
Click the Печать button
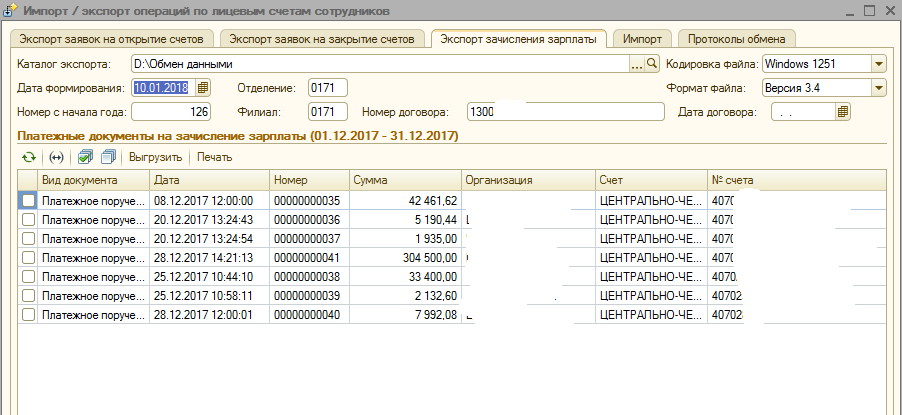214,157
